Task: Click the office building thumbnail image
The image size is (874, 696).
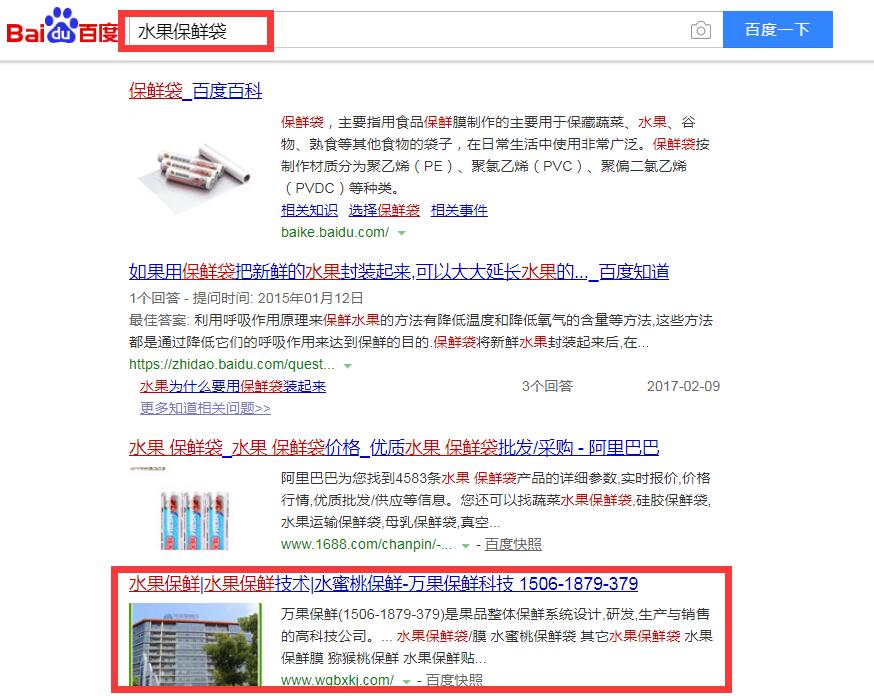Action: coord(195,644)
